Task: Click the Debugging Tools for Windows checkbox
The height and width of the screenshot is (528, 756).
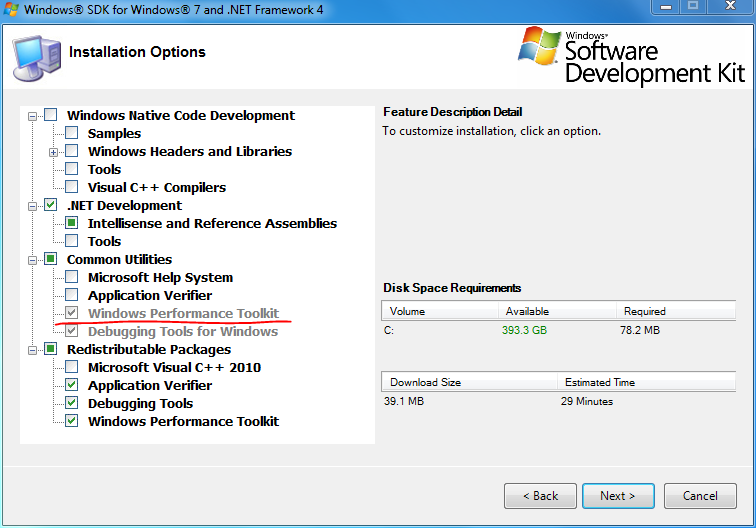Action: point(71,331)
